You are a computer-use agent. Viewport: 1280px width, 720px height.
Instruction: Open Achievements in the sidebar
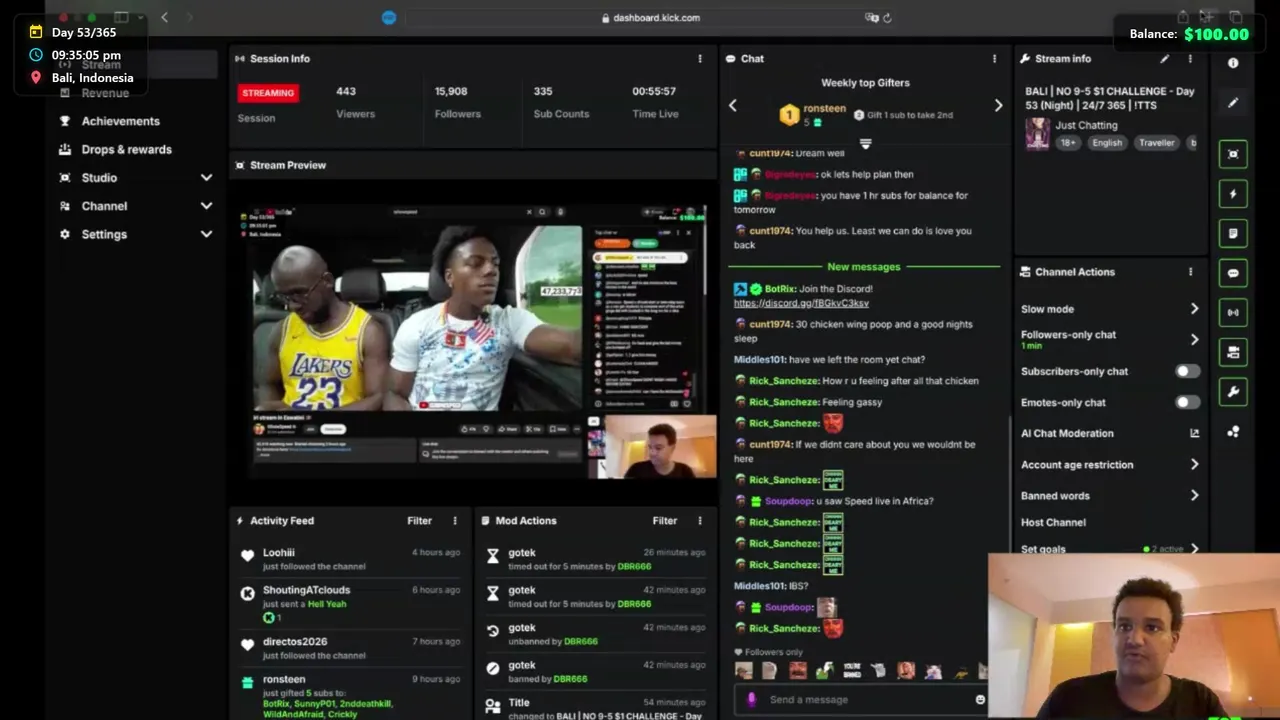point(120,121)
